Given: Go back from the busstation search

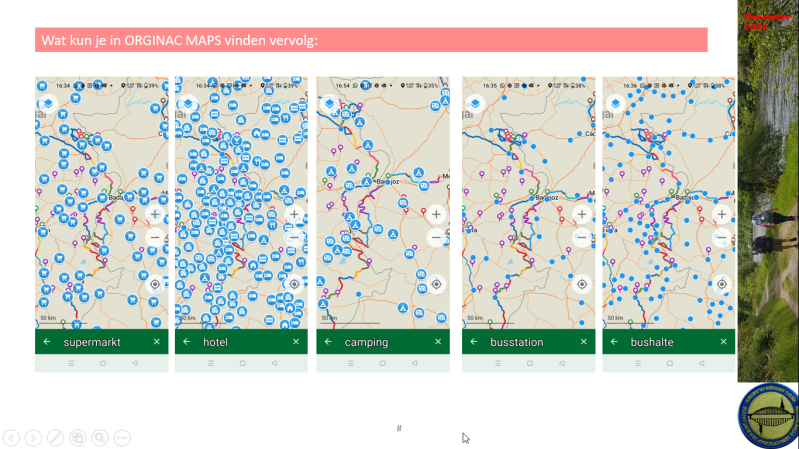Looking at the screenshot, I should point(474,342).
